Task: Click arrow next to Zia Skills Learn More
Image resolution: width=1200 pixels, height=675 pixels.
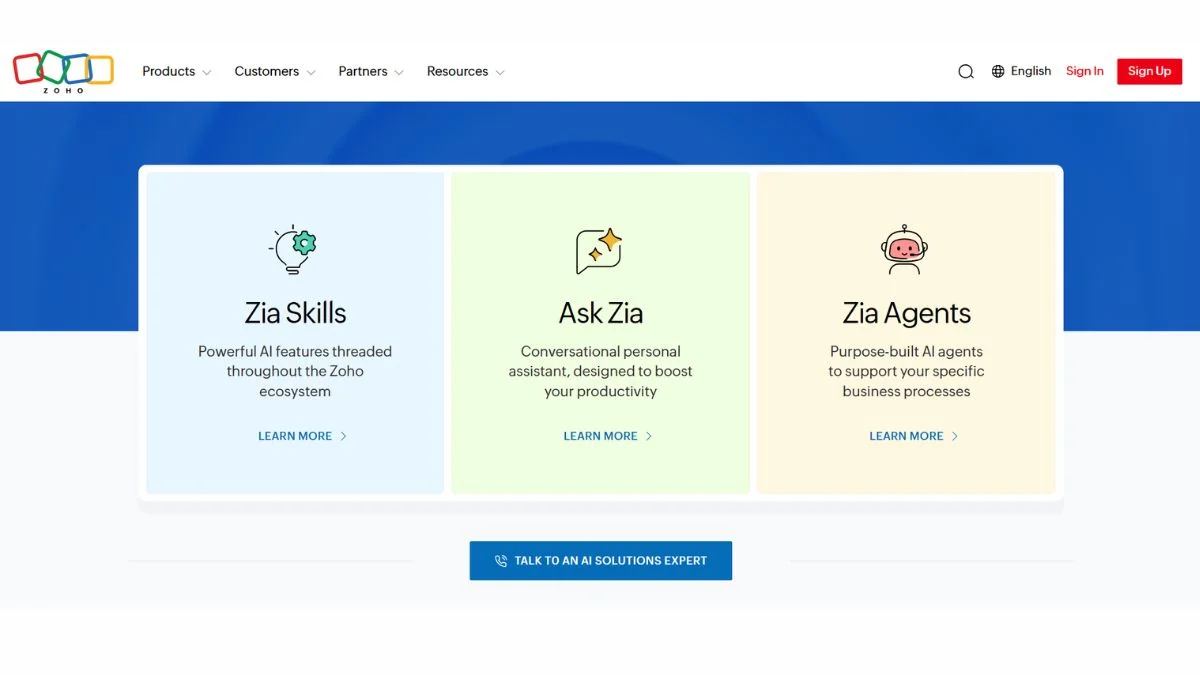Action: coord(344,436)
